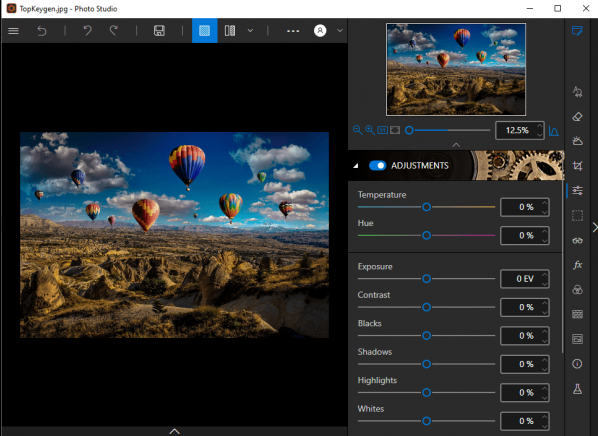598x436 pixels.
Task: Click the Temperature slider handle
Action: (x=426, y=207)
